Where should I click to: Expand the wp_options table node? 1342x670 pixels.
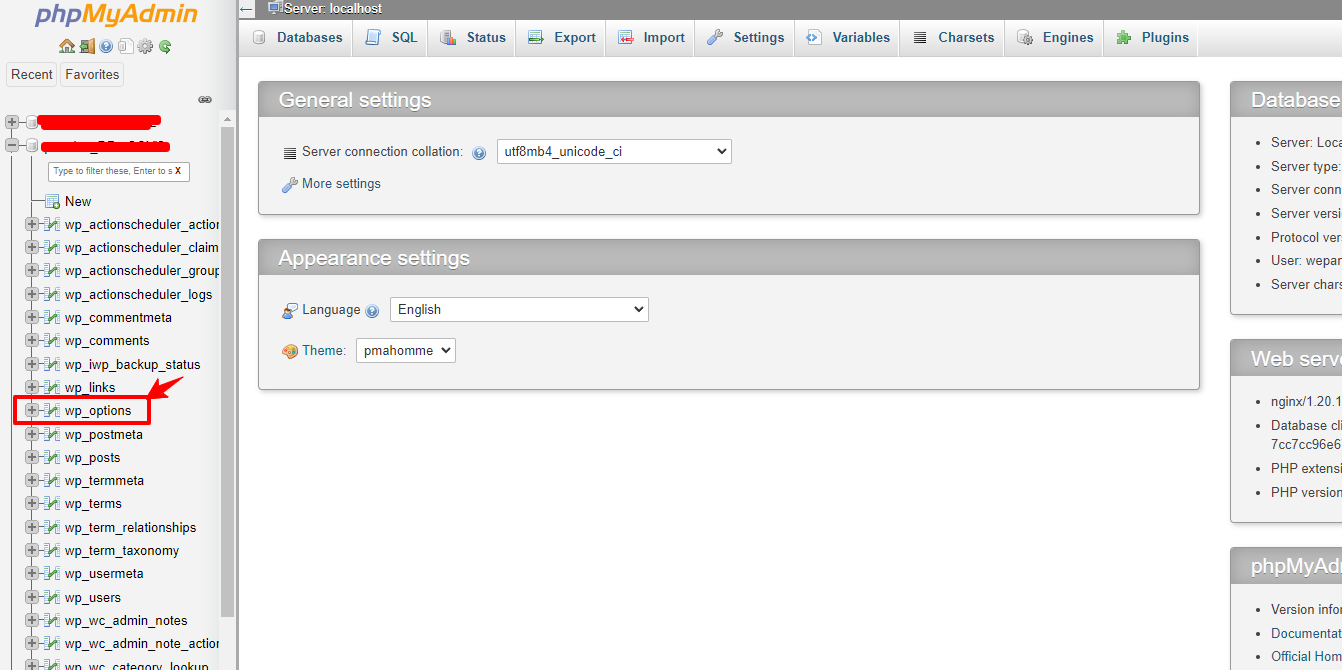pos(32,410)
